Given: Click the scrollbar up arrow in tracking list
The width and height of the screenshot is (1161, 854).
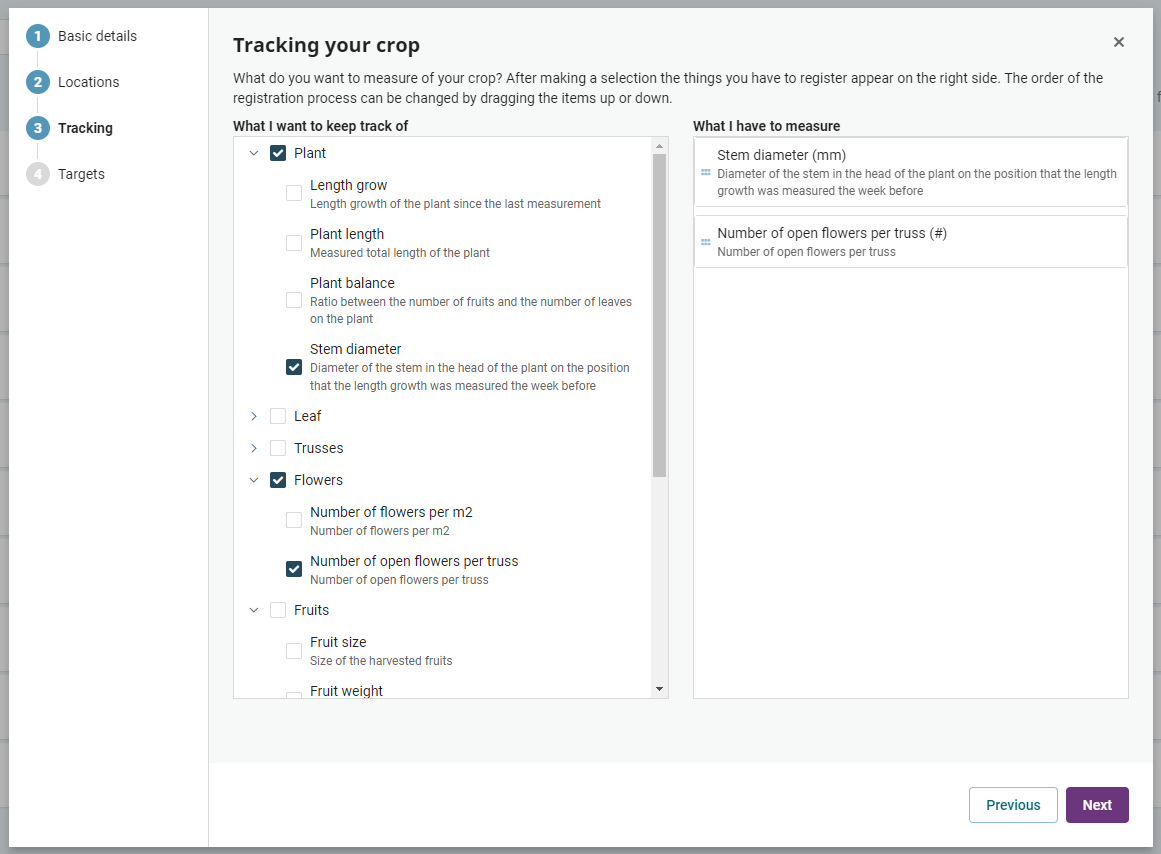Looking at the screenshot, I should pos(659,146).
